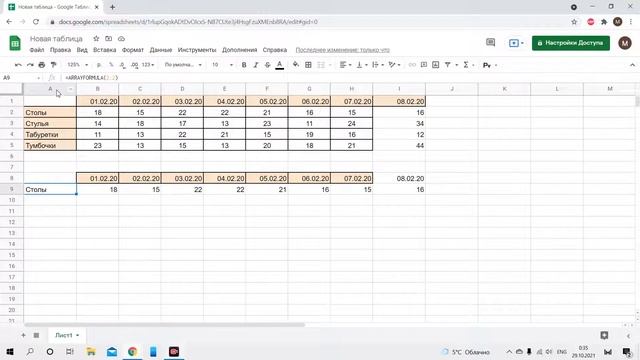Open the cell borders menu

pos(308,65)
